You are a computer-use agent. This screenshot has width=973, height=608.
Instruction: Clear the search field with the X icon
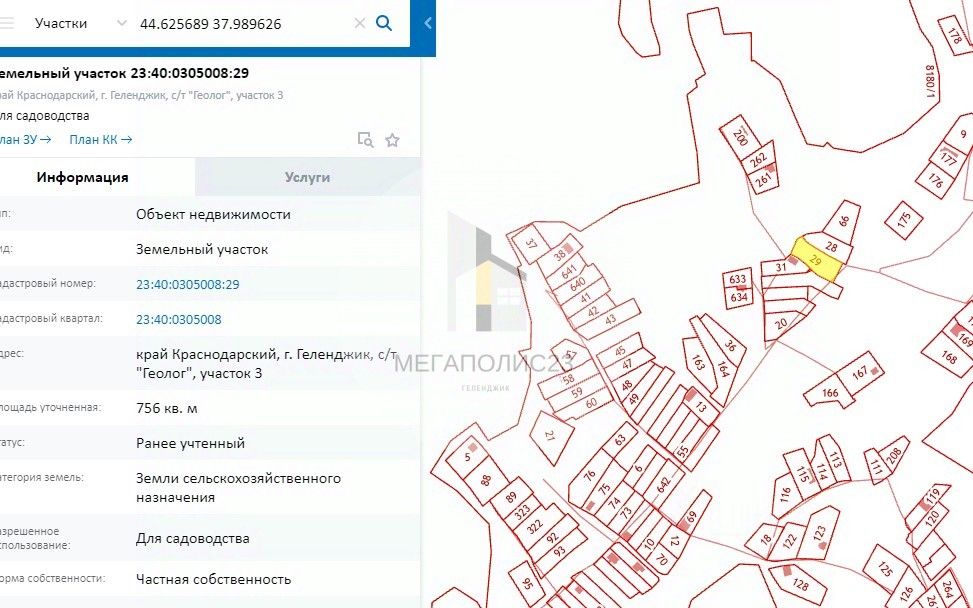coord(359,24)
